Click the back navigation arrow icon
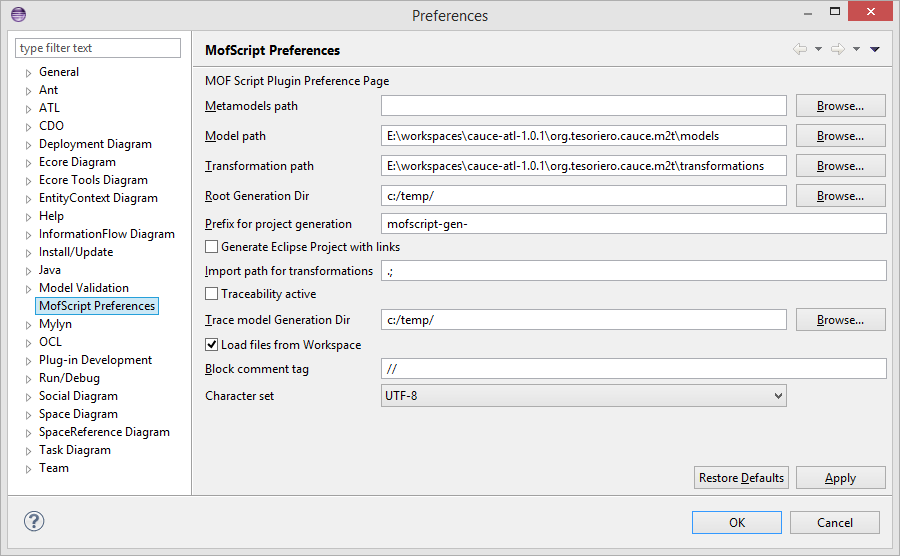Viewport: 900px width, 556px height. [x=800, y=49]
